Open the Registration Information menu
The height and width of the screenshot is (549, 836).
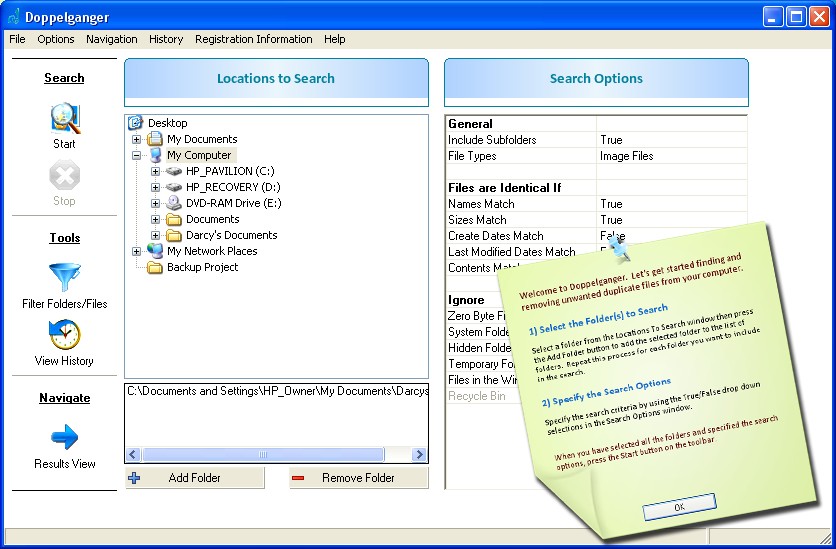pyautogui.click(x=253, y=39)
